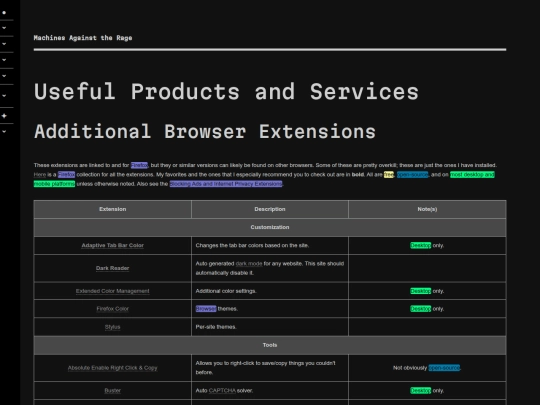This screenshot has width=540, height=405.
Task: Click the Desktop tag in Extended Color Management row
Action: click(x=420, y=291)
